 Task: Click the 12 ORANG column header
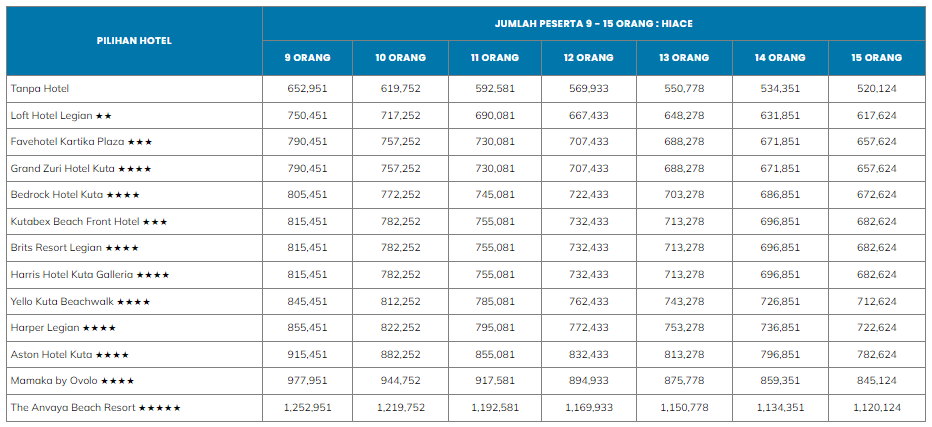tap(588, 58)
